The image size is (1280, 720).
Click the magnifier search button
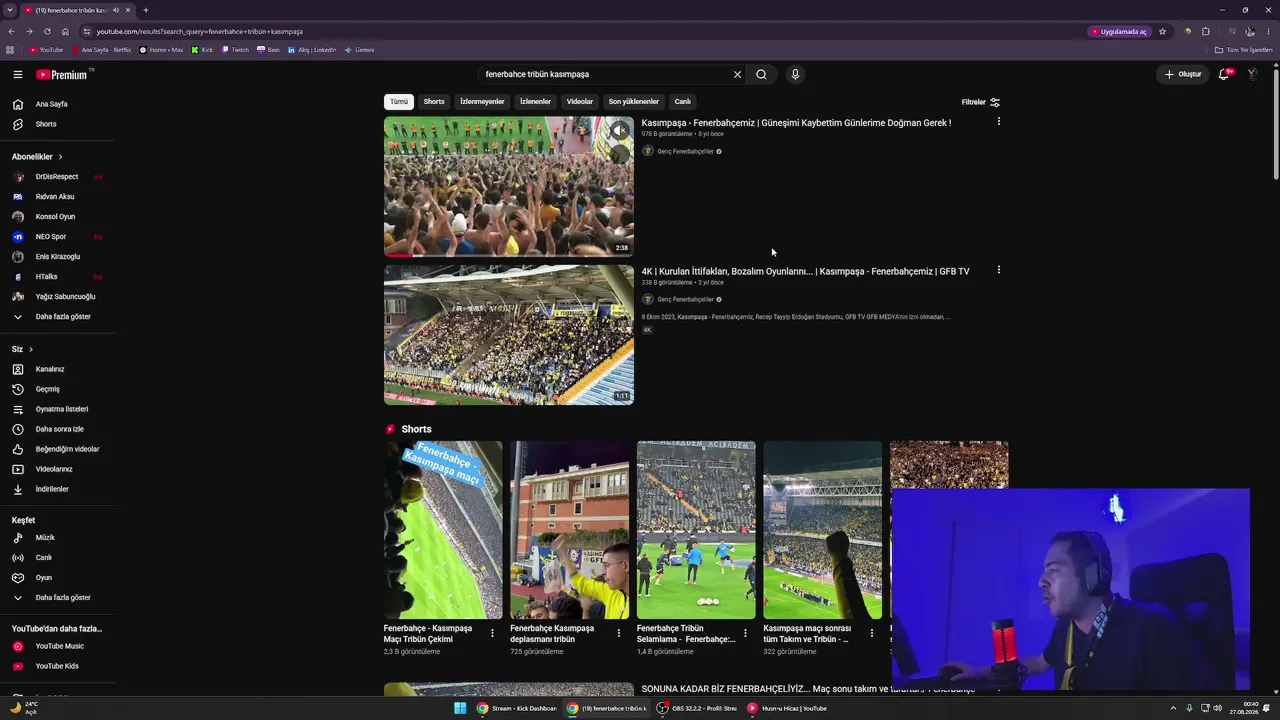[761, 74]
